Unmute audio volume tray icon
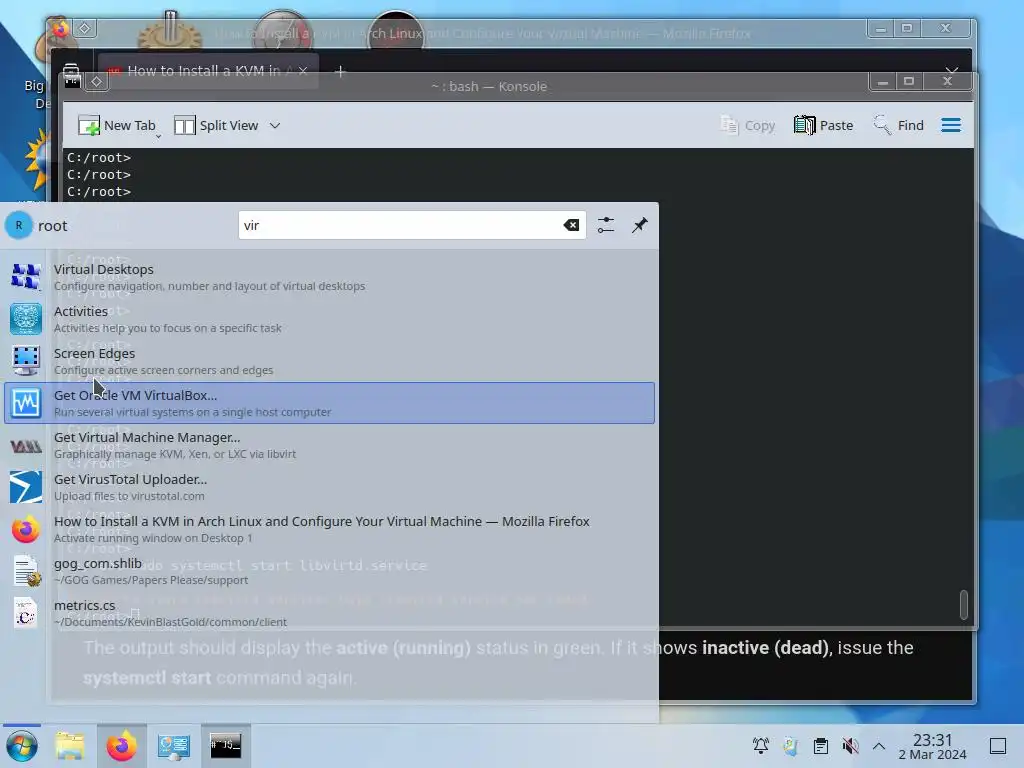The width and height of the screenshot is (1024, 768). 850,745
